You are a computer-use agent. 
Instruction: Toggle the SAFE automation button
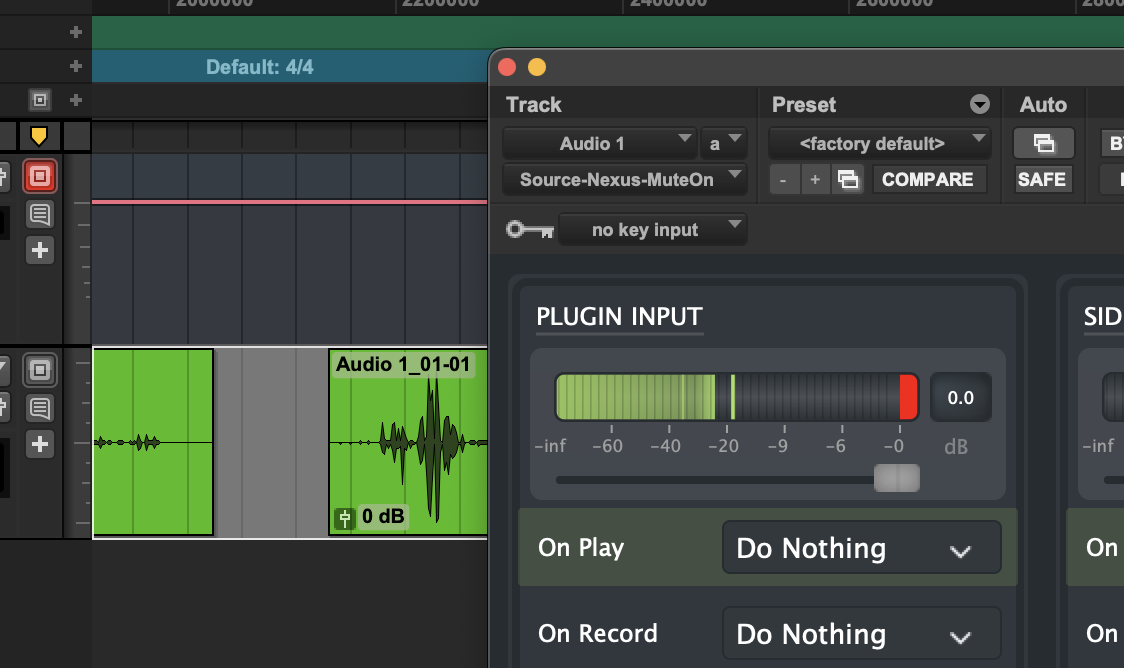[1042, 180]
